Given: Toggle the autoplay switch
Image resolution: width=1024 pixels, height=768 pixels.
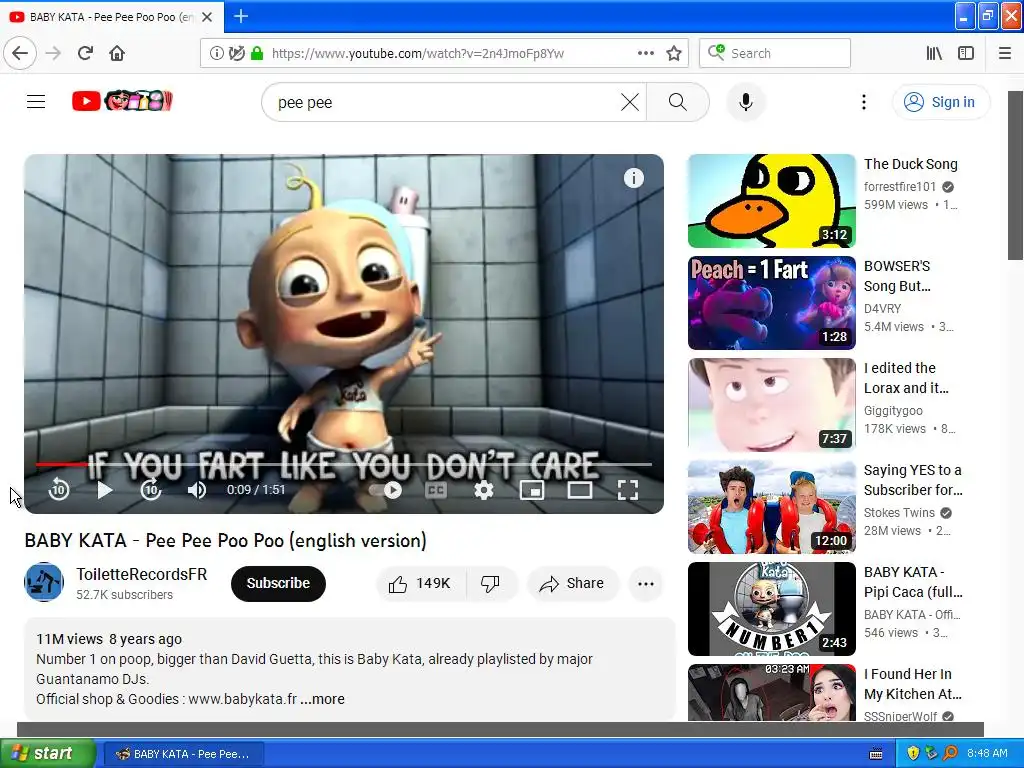Looking at the screenshot, I should coord(385,489).
